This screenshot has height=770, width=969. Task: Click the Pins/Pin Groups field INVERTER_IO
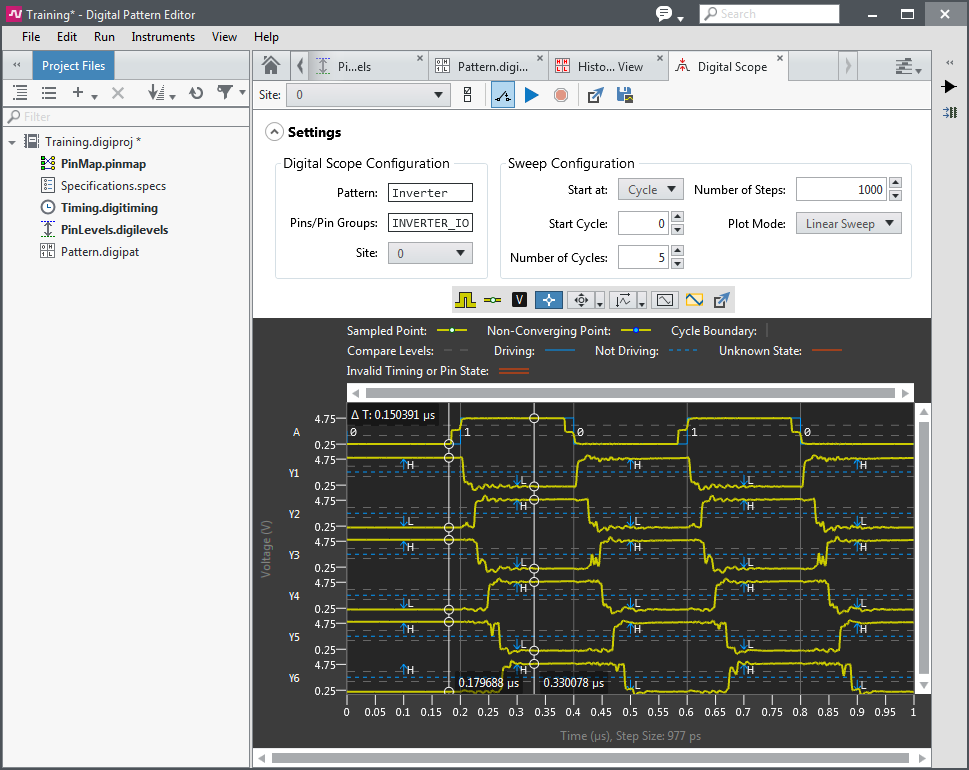[430, 223]
